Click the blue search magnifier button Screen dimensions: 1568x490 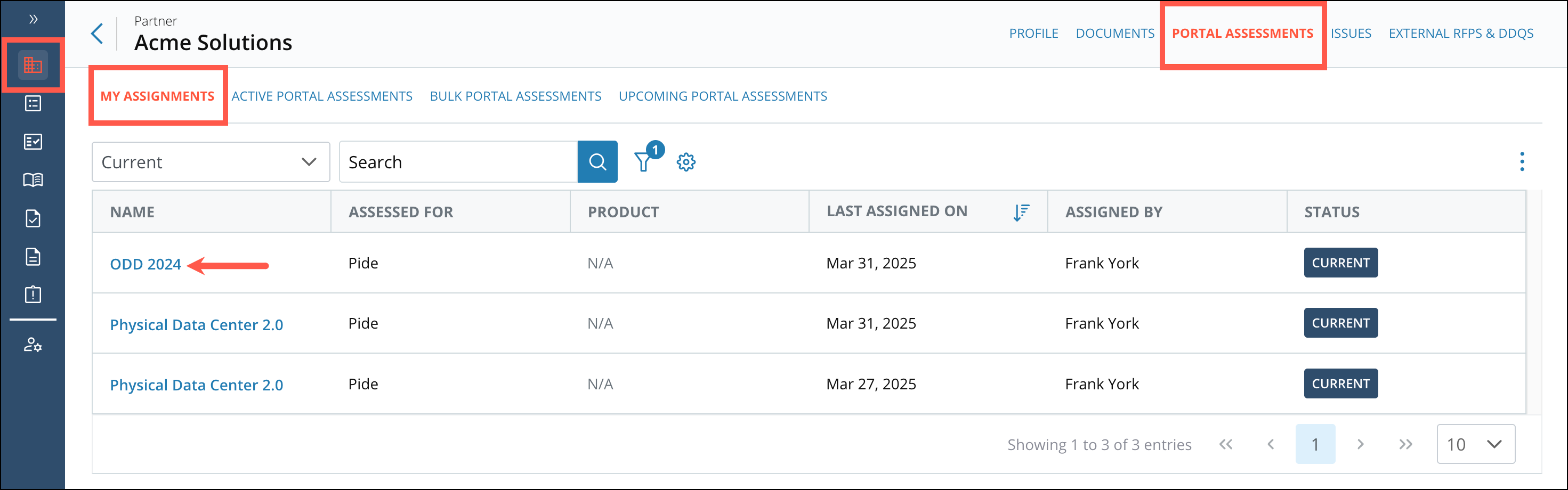click(x=597, y=162)
